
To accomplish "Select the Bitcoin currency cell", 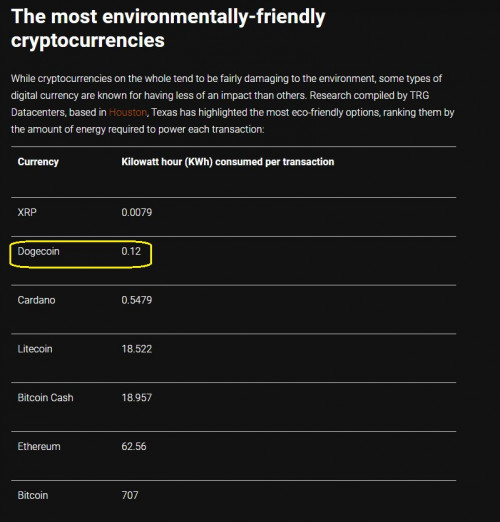I will click(x=33, y=495).
